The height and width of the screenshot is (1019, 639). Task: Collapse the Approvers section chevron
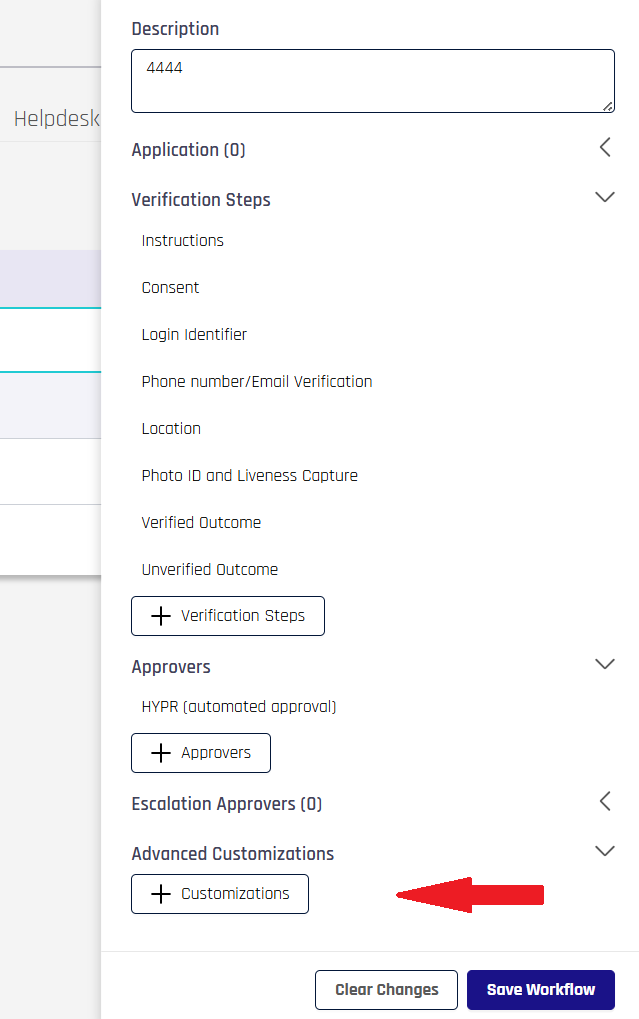604,664
